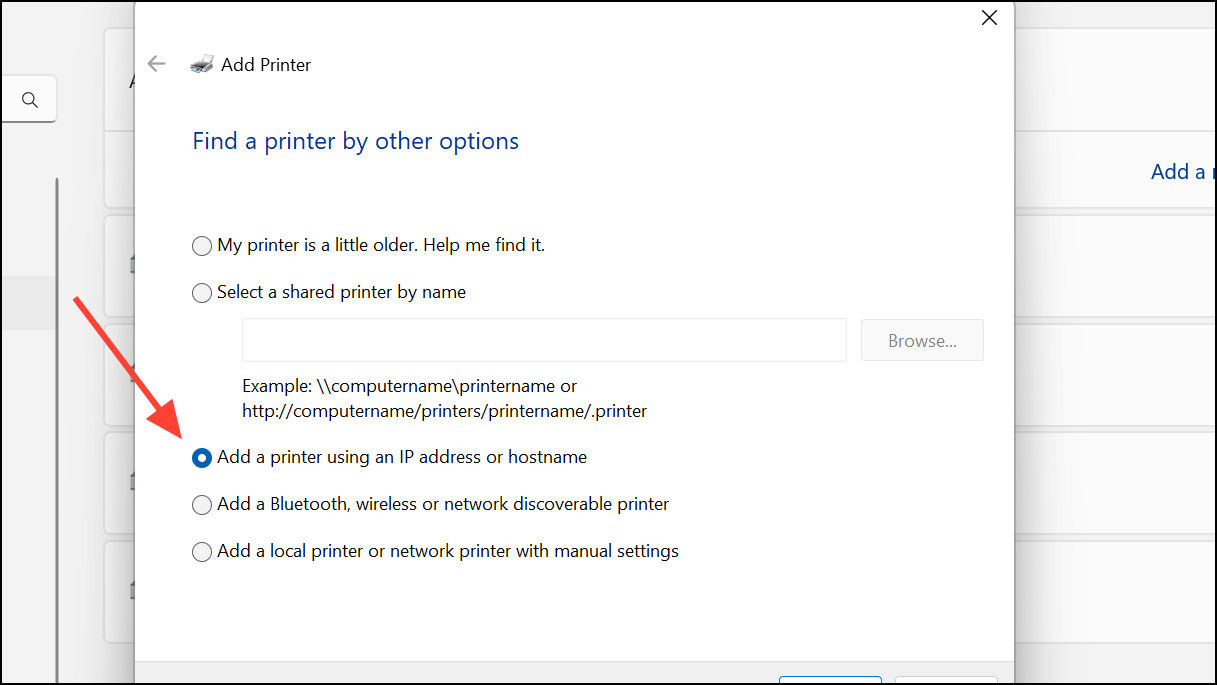The height and width of the screenshot is (685, 1217).
Task: Select 'Select a shared printer by name' option
Action: tap(201, 292)
